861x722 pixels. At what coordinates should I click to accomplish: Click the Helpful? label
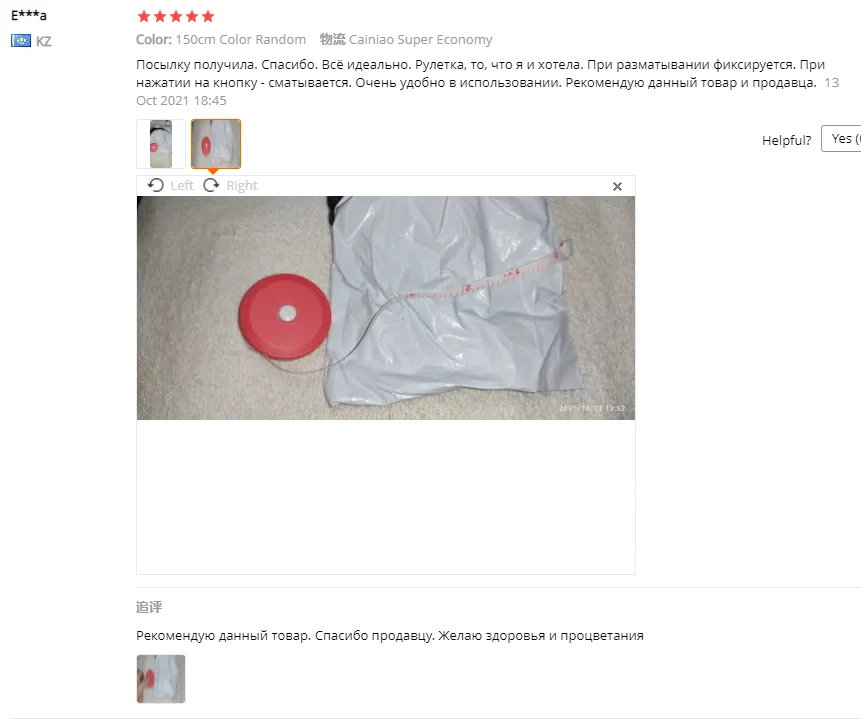tap(786, 141)
